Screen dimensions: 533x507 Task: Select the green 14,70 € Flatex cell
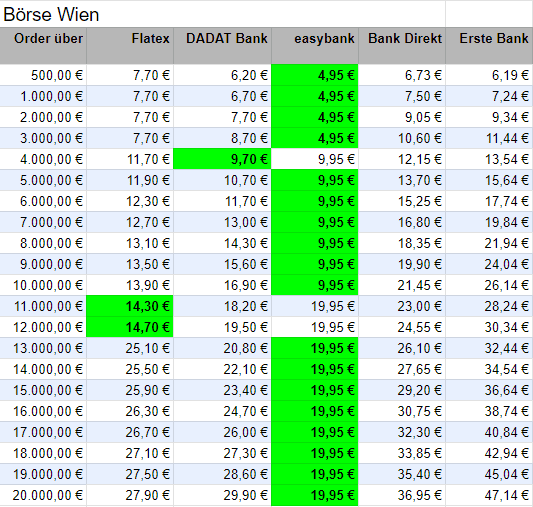tap(130, 327)
